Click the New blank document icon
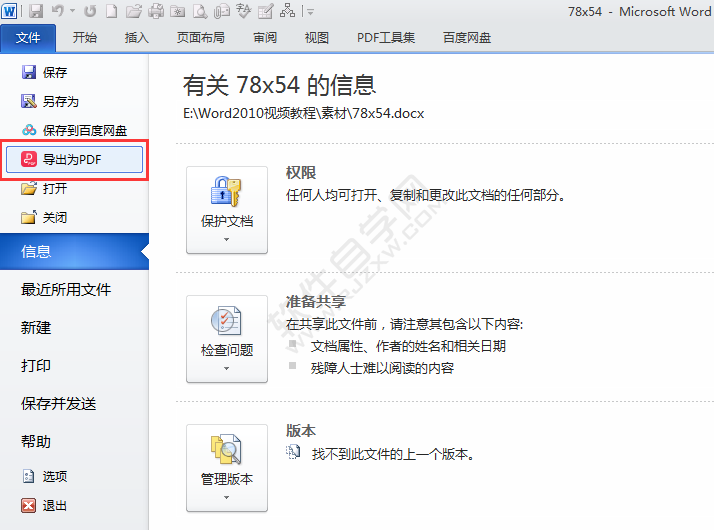This screenshot has height=530, width=714. pyautogui.click(x=112, y=11)
